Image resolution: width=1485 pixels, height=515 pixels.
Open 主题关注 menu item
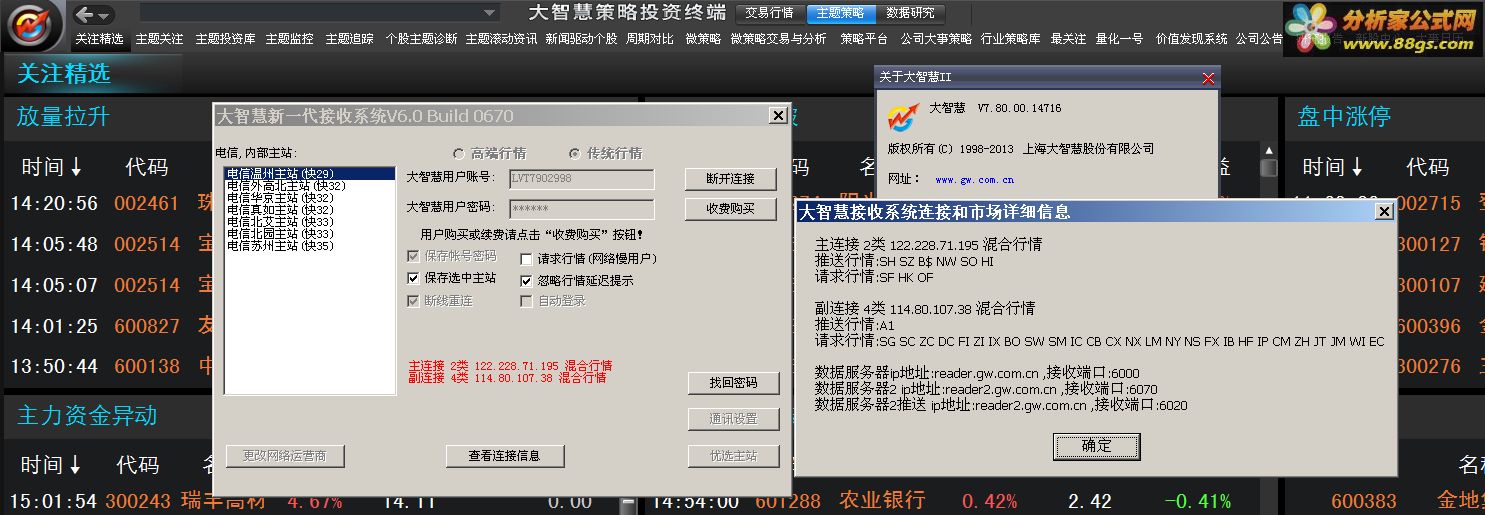(x=159, y=39)
